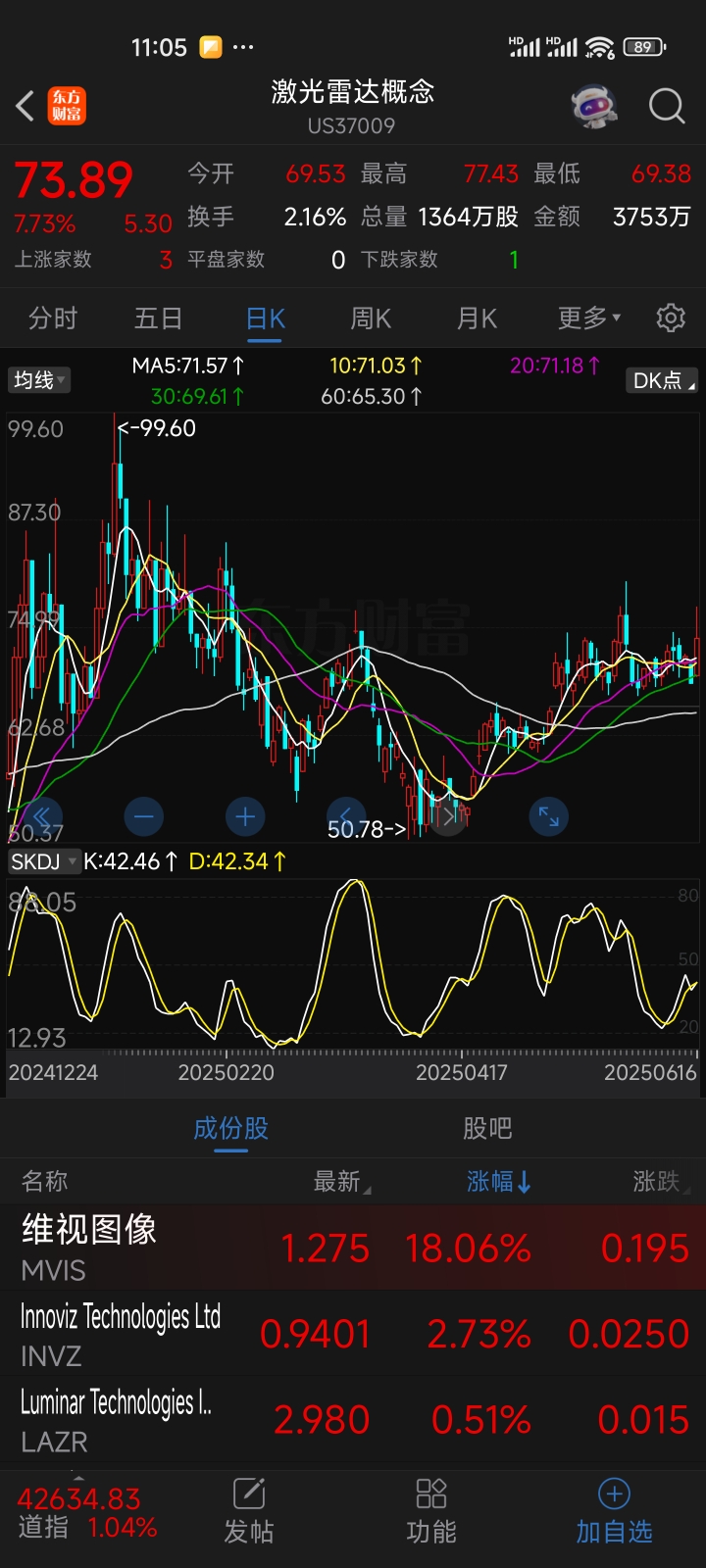Tap the K:42.46 indicator value
706x1568 pixels.
click(130, 861)
